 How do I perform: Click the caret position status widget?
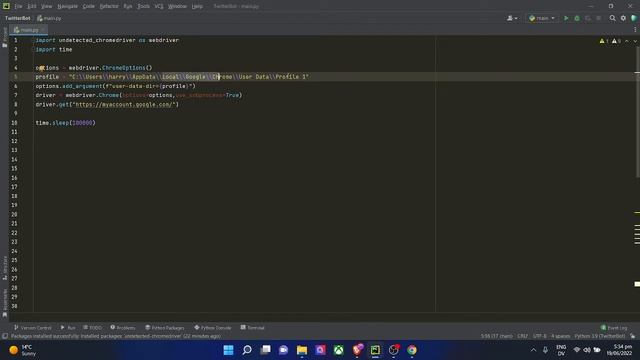coord(496,336)
